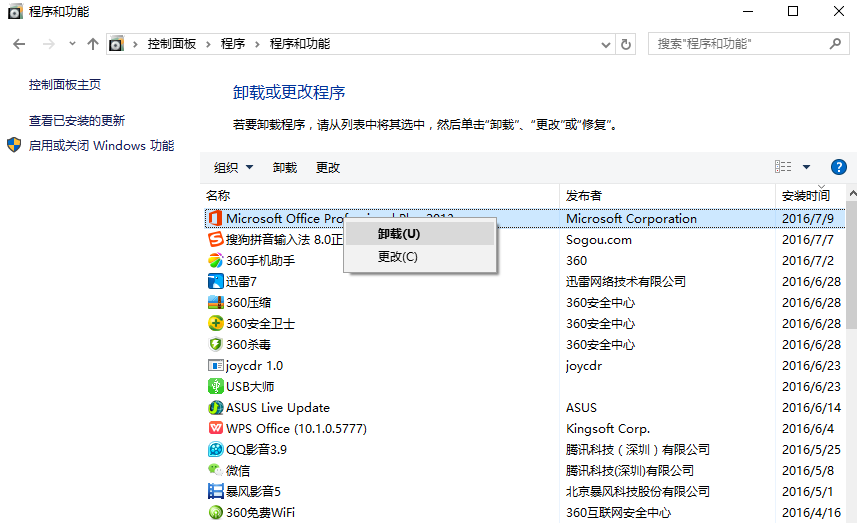Expand the address bar history dropdown

(606, 44)
